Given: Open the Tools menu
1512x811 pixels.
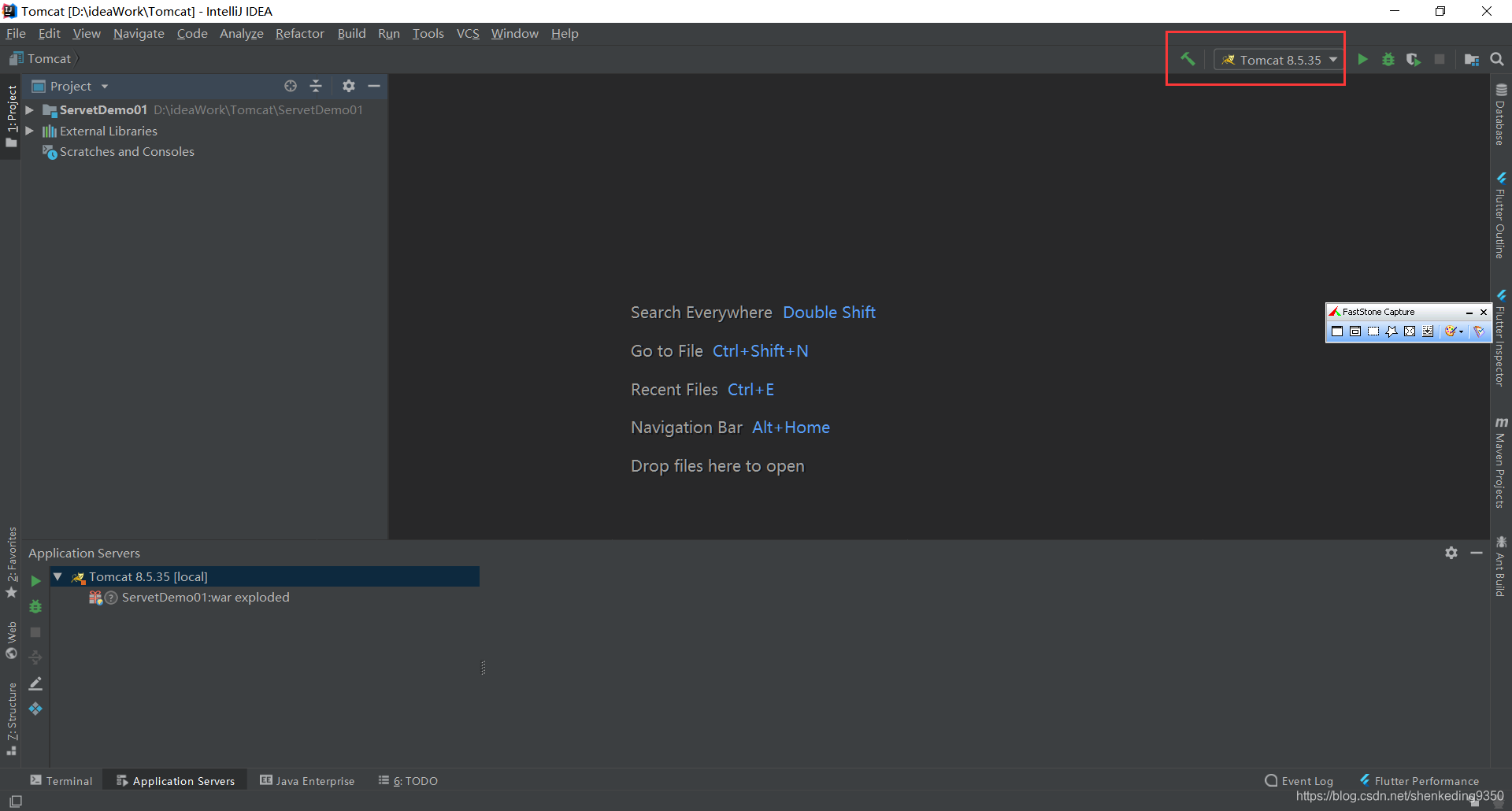Looking at the screenshot, I should [428, 33].
